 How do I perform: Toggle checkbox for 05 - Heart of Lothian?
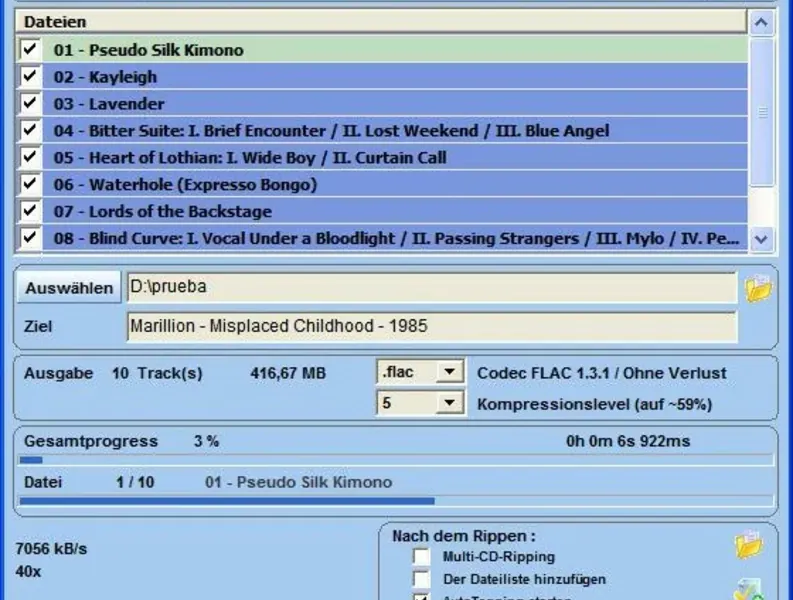[29, 157]
